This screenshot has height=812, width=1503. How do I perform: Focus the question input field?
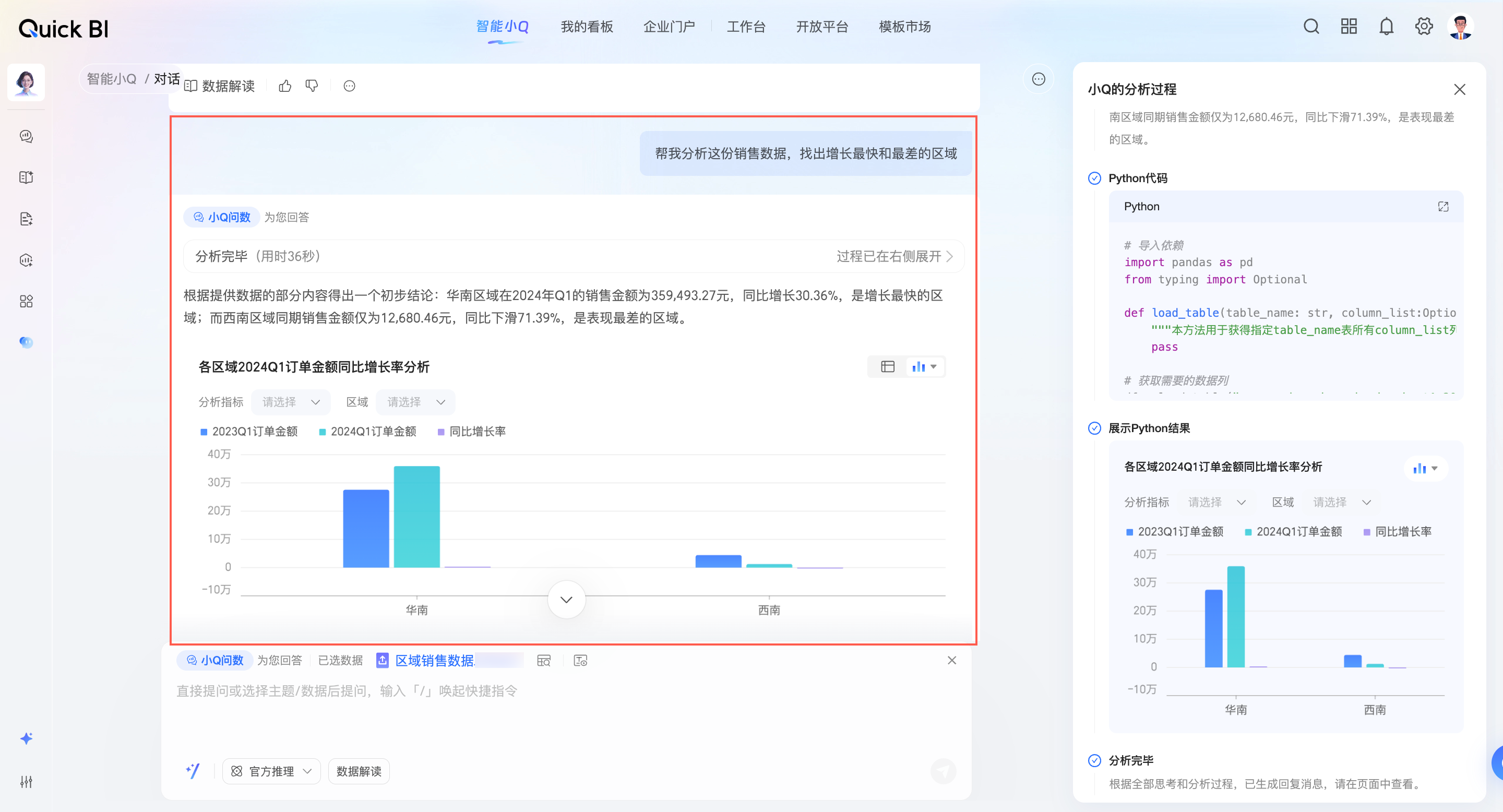coord(566,691)
